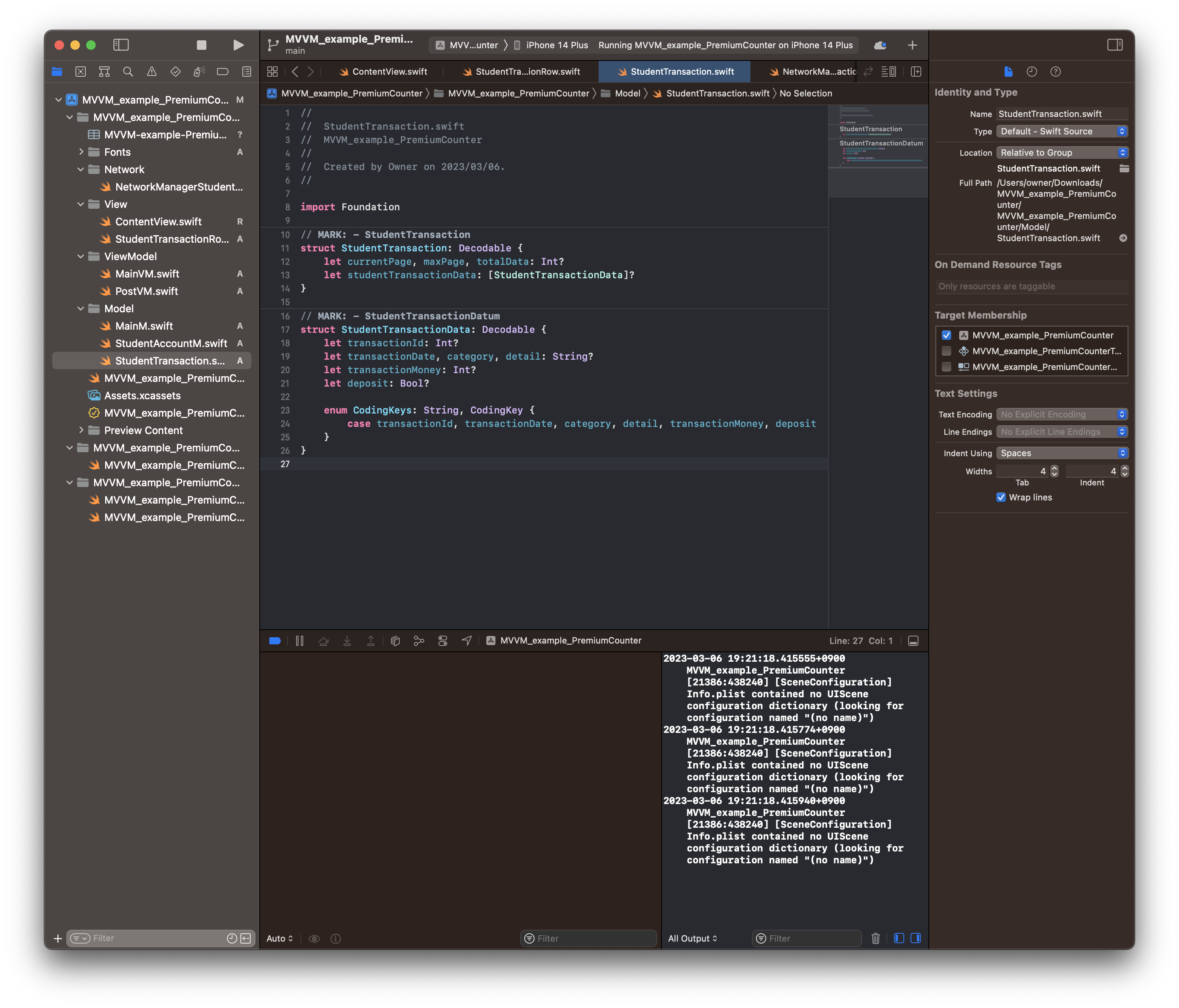Open the Debug Memory Graph icon
Viewport: 1179px width, 1008px height.
click(x=419, y=640)
